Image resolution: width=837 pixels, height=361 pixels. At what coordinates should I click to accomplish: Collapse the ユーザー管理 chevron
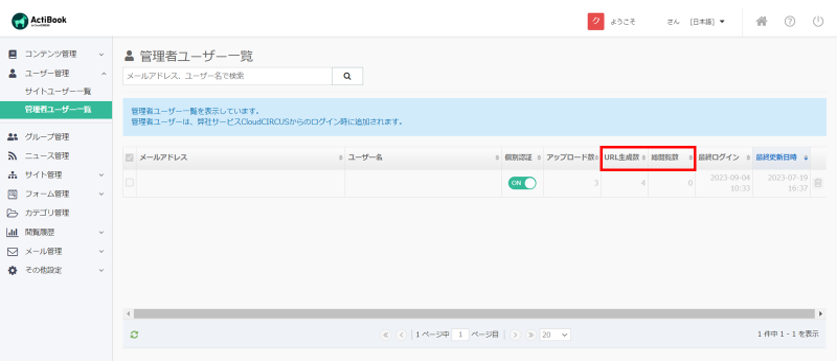coord(104,73)
